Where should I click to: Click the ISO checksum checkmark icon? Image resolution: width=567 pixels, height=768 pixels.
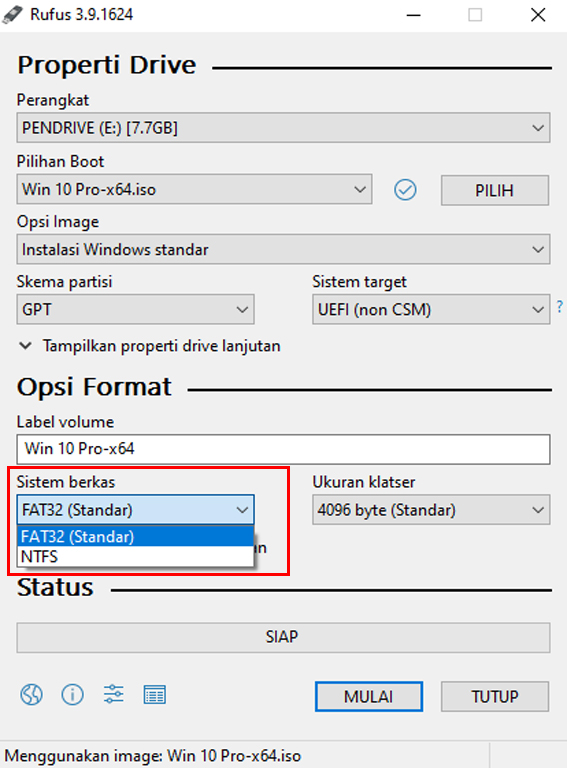405,190
